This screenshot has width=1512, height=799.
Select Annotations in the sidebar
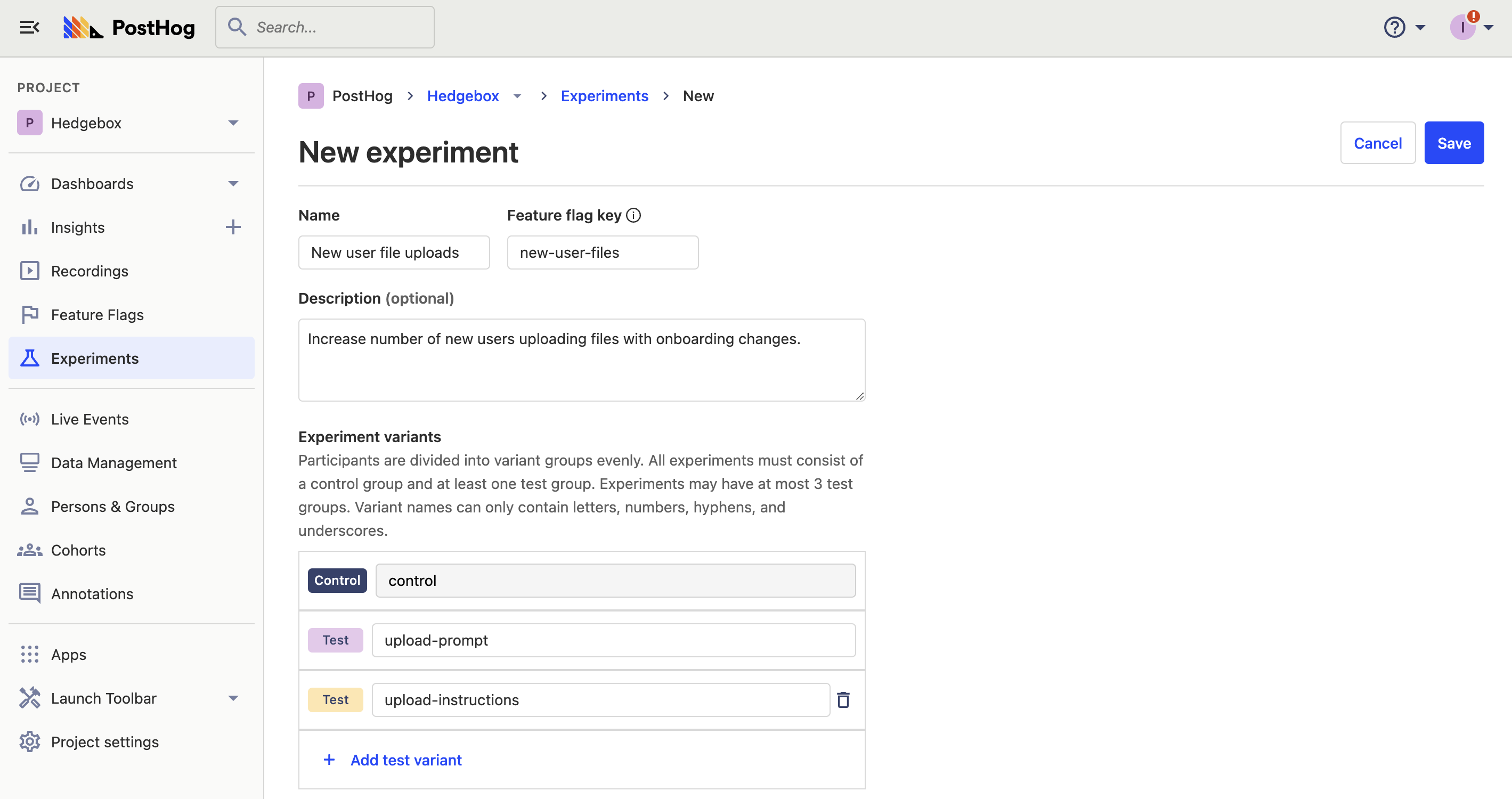click(x=92, y=593)
